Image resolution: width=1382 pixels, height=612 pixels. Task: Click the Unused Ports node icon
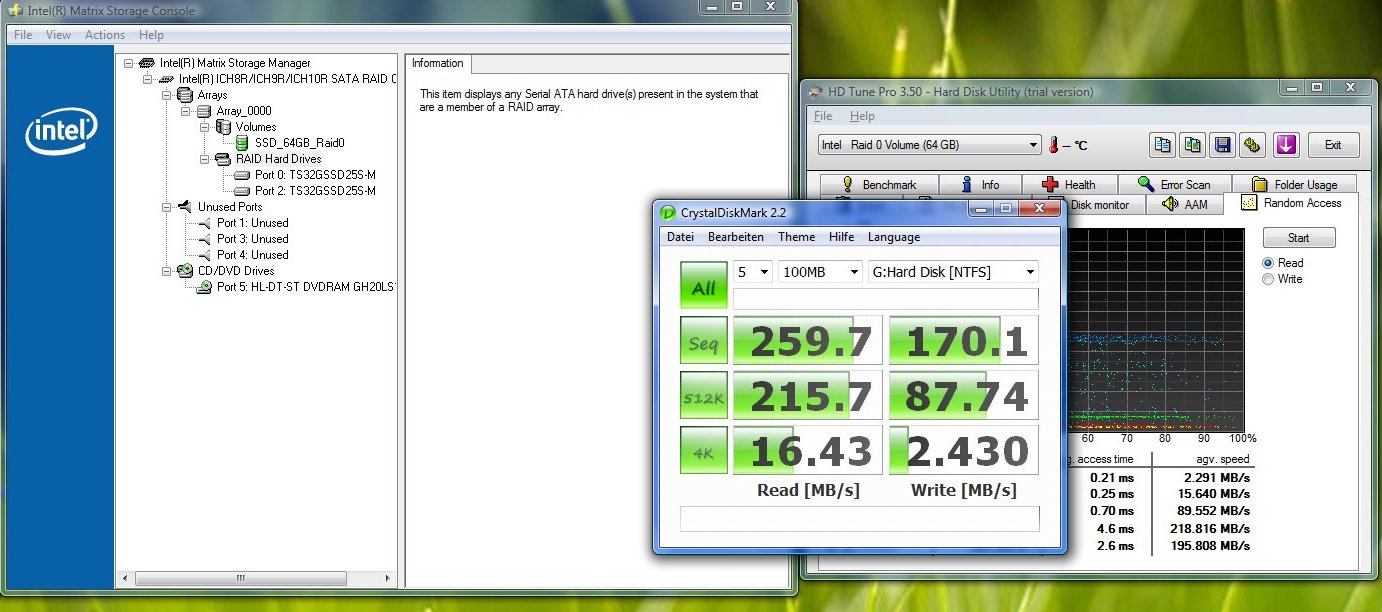click(x=185, y=207)
